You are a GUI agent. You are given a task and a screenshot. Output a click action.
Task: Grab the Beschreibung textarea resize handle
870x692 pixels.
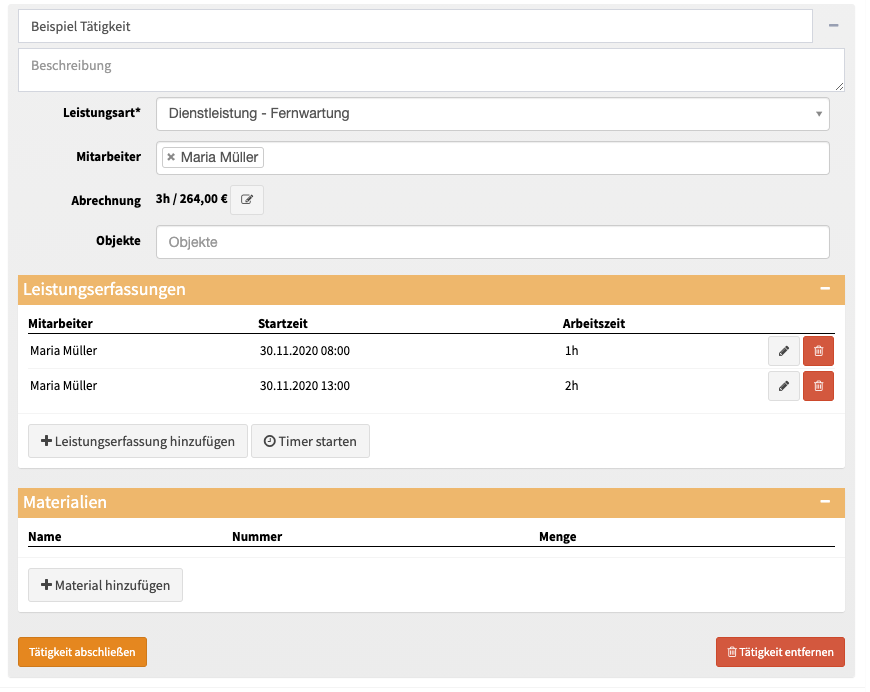(840, 87)
